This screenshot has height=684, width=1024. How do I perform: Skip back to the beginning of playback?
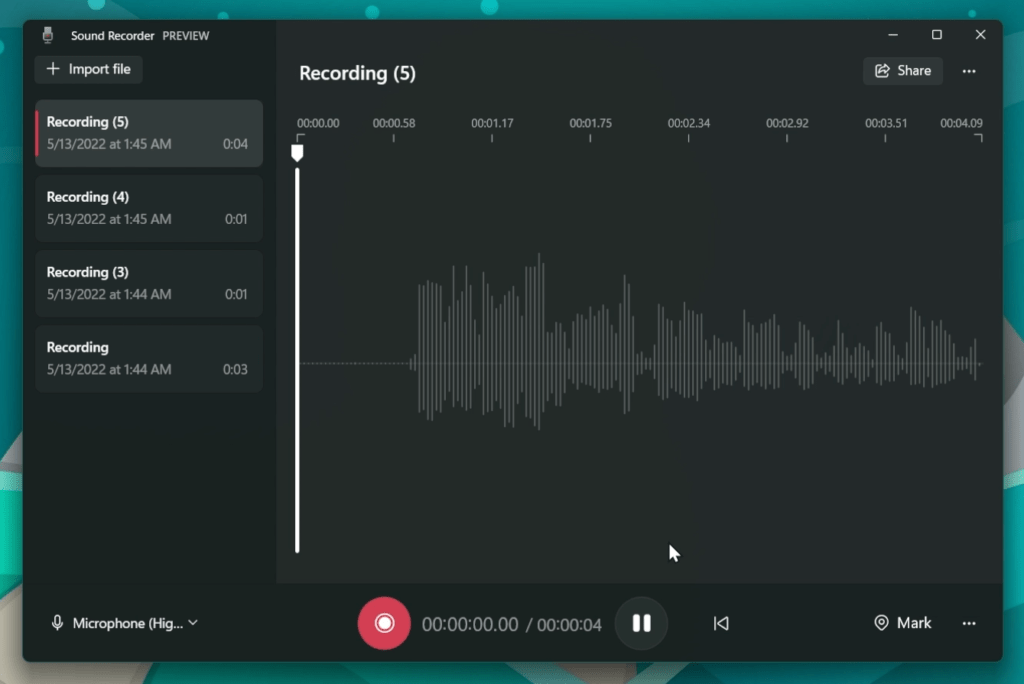[x=721, y=623]
